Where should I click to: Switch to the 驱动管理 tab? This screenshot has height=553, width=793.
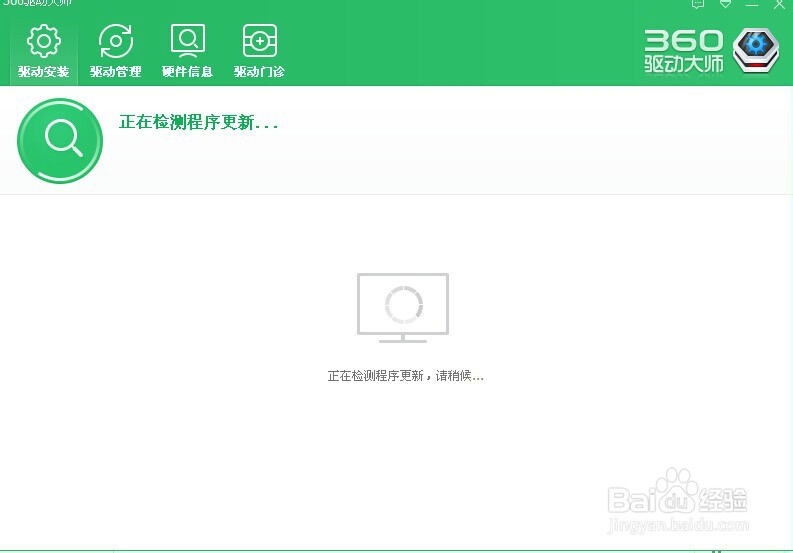(115, 51)
